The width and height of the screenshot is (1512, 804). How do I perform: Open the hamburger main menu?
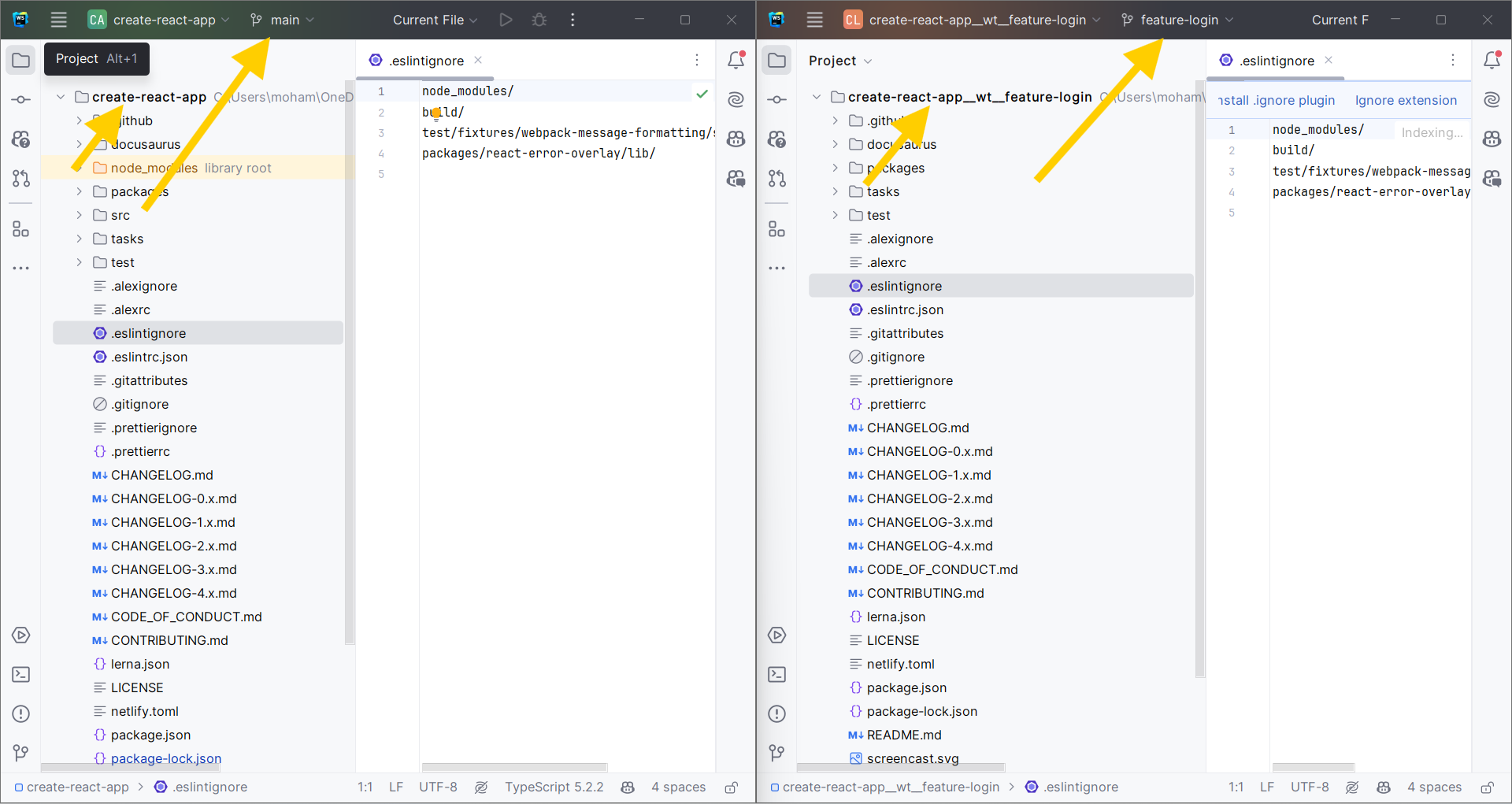click(58, 20)
